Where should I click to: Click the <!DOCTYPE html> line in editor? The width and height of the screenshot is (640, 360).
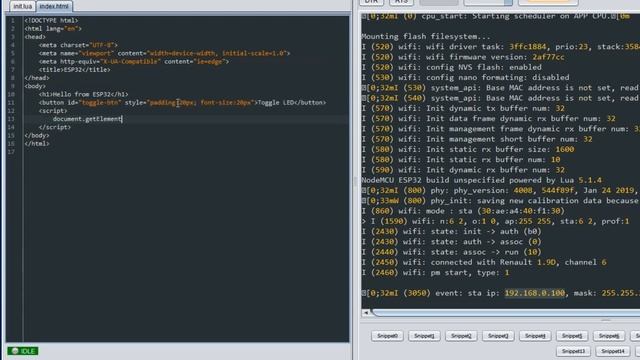click(x=51, y=20)
